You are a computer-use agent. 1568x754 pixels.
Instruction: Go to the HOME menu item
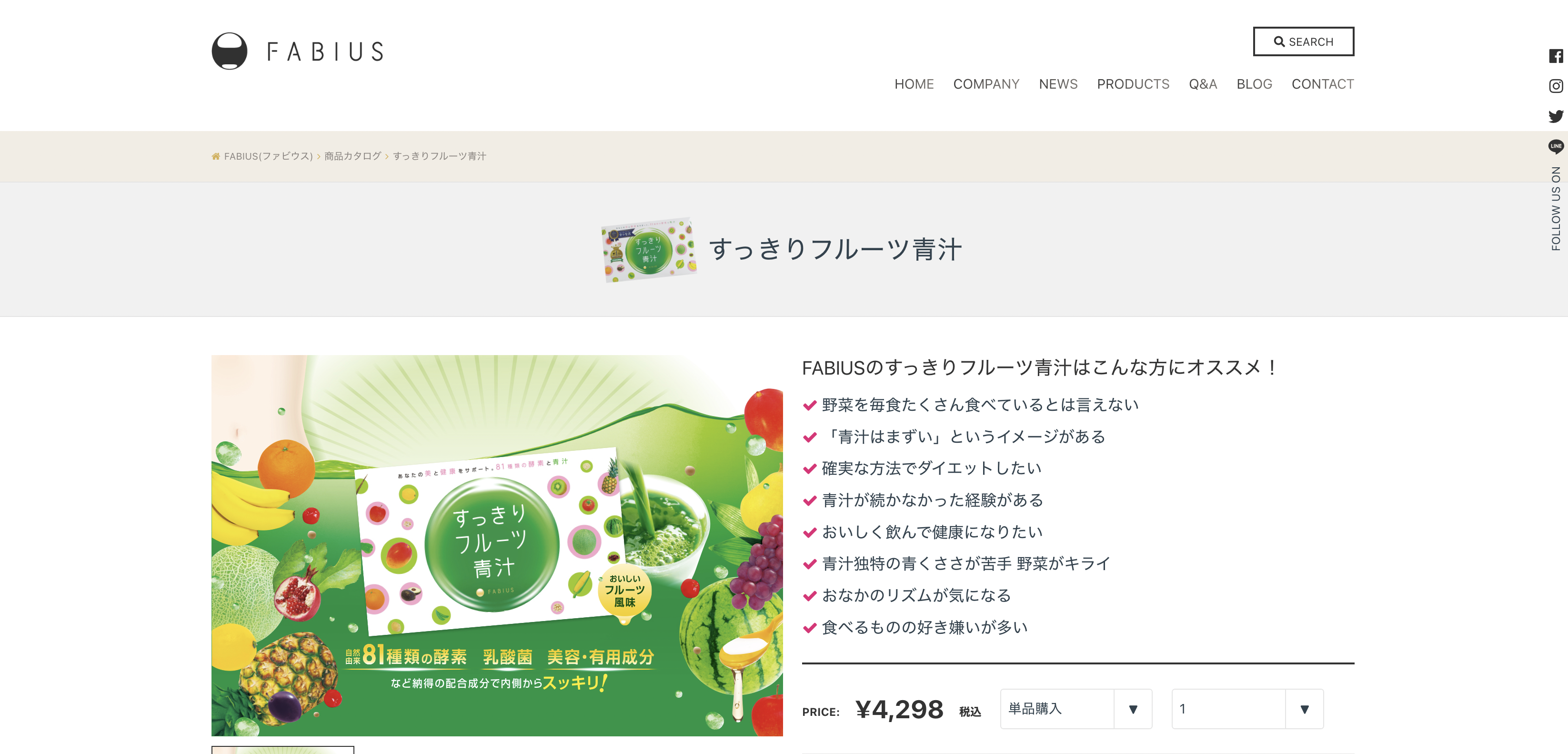tap(914, 84)
